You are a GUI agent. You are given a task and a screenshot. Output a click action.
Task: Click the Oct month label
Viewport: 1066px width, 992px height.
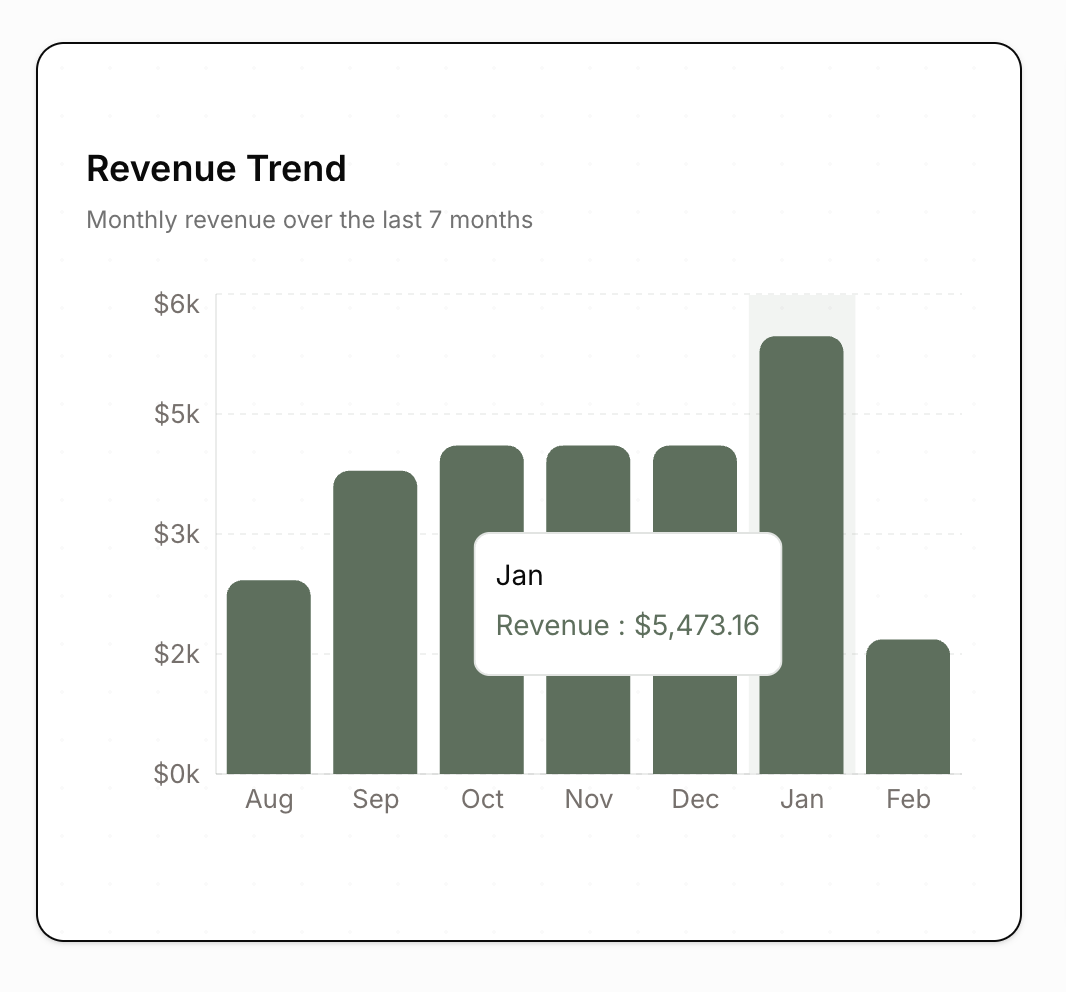(x=482, y=800)
